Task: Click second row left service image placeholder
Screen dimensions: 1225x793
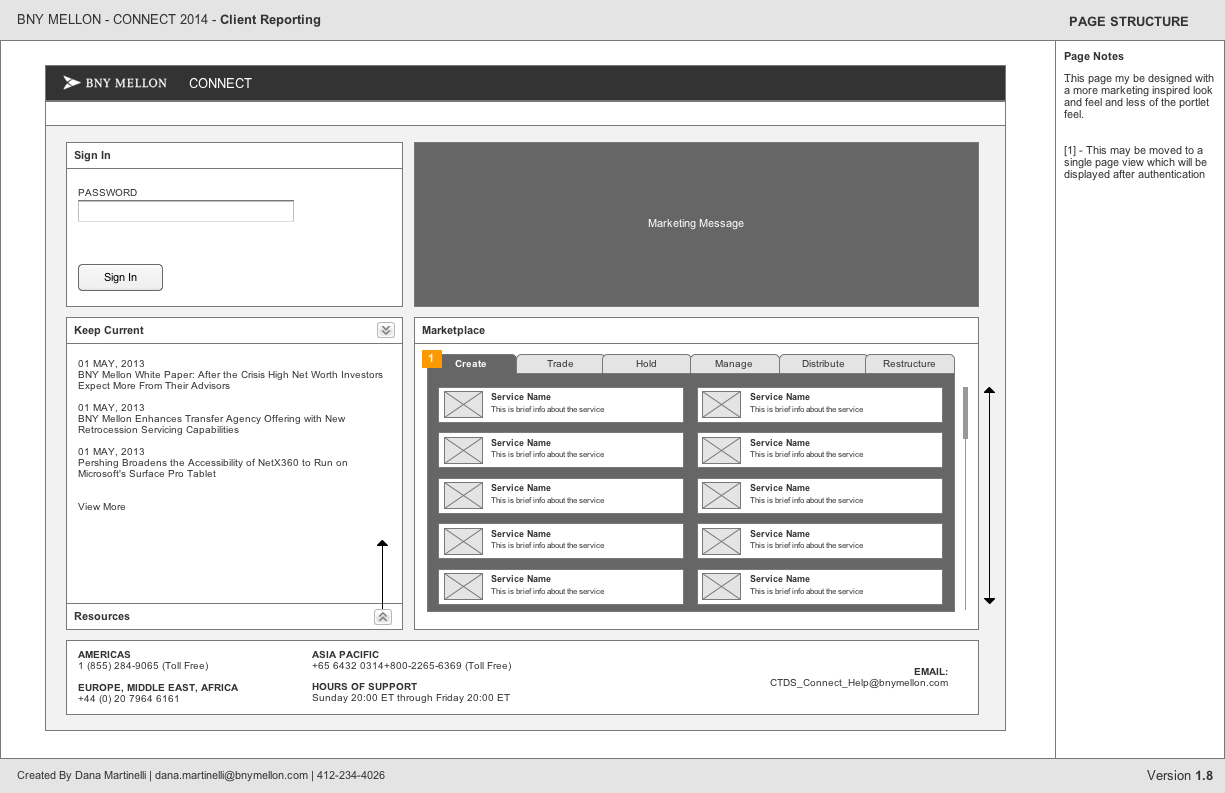Action: (463, 450)
